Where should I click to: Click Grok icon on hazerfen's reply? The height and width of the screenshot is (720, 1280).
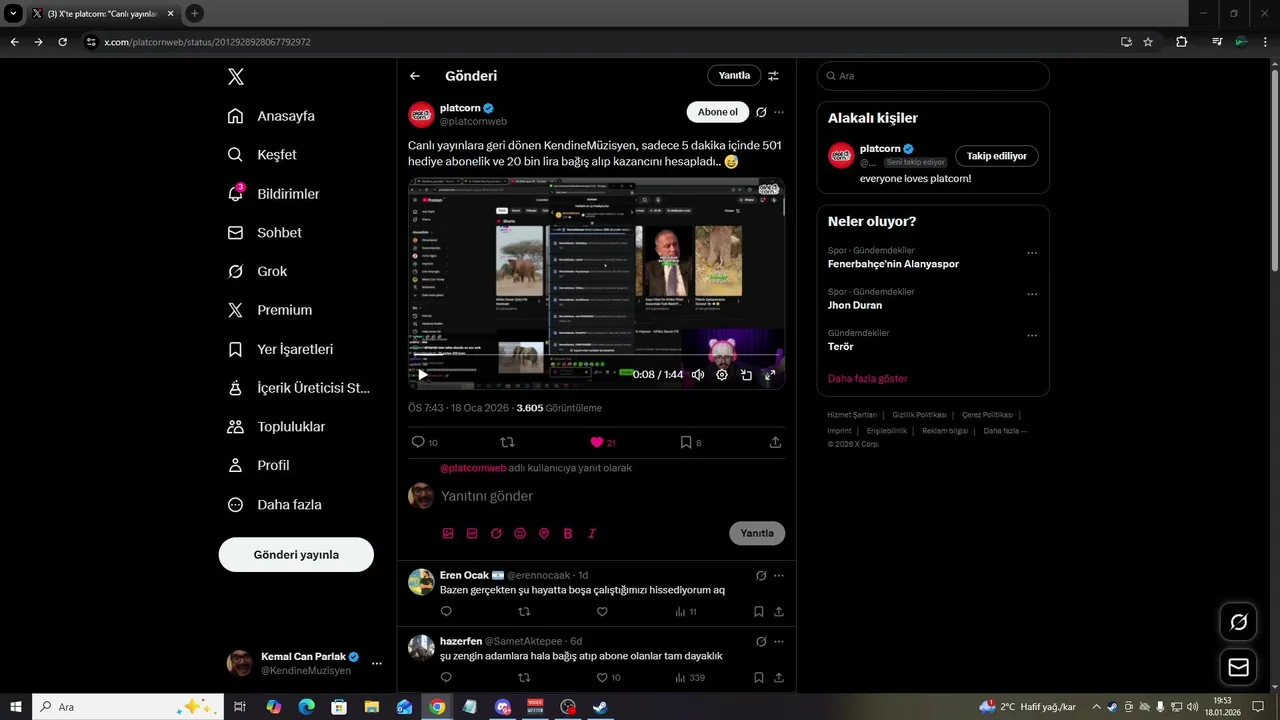[761, 642]
